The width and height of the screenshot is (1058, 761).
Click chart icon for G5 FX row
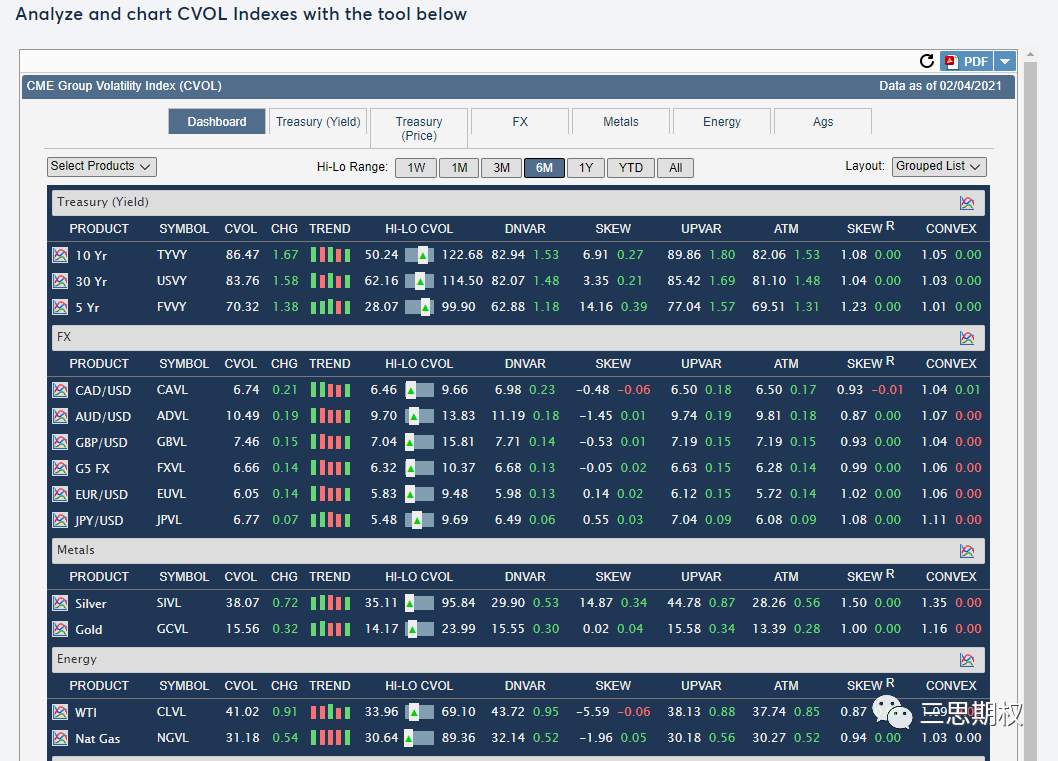pyautogui.click(x=60, y=468)
